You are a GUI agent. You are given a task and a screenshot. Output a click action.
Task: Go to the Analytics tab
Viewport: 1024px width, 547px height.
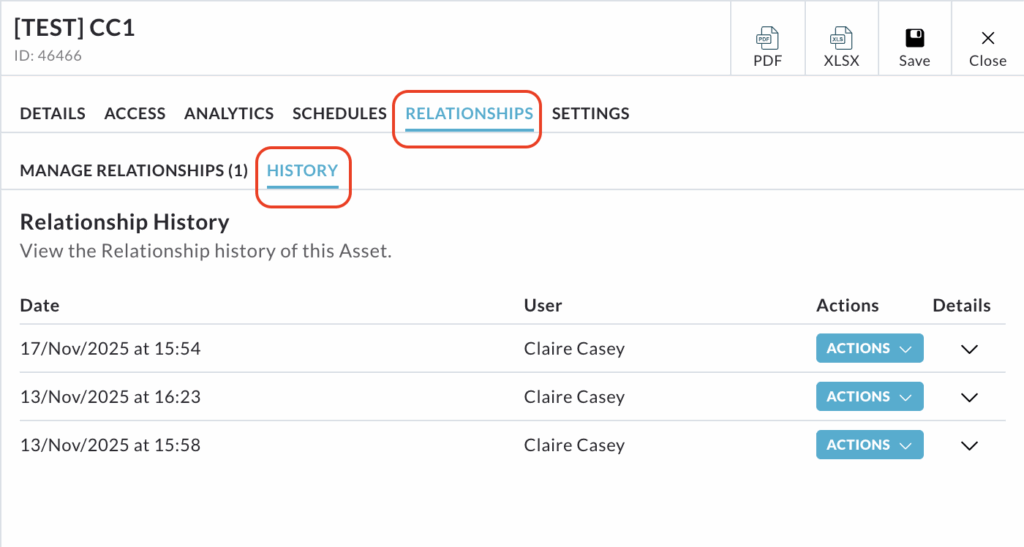tap(229, 114)
